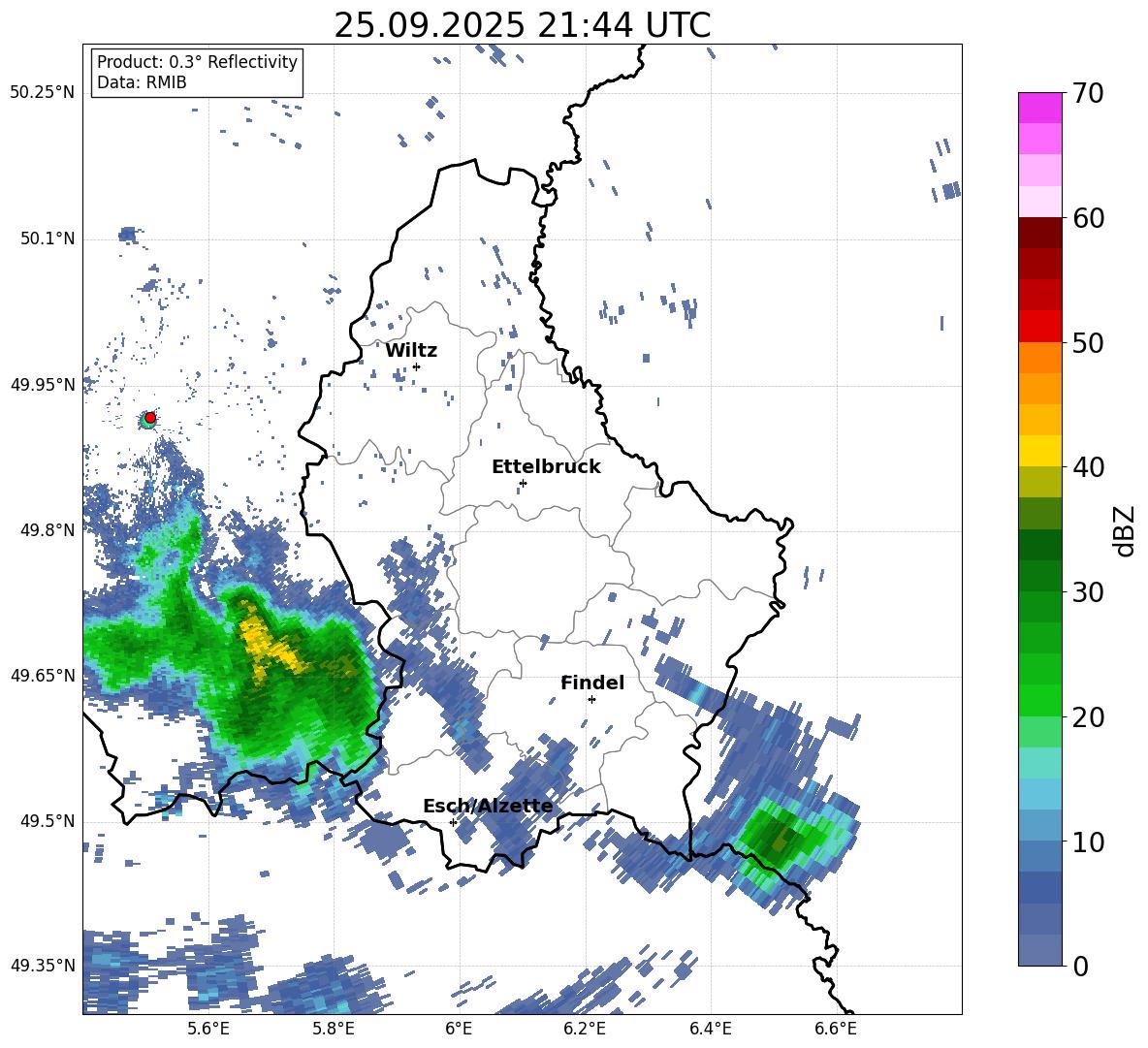This screenshot has height=1048, width=1148.
Task: Click the Esch/Alzette station cross marker
Action: click(x=453, y=822)
